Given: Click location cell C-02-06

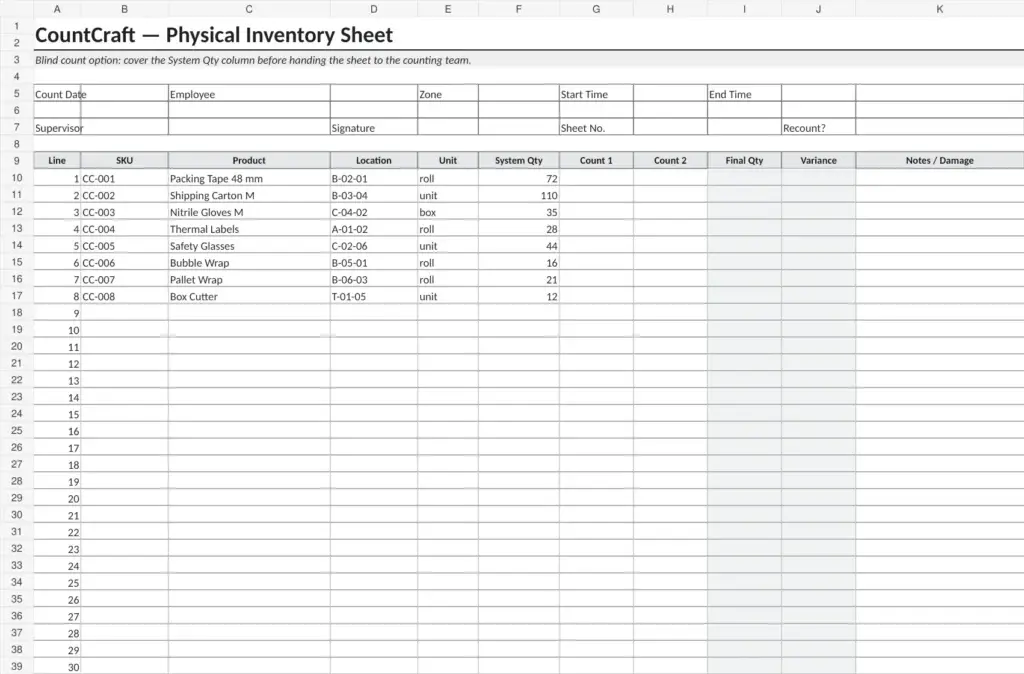Looking at the screenshot, I should [x=374, y=246].
